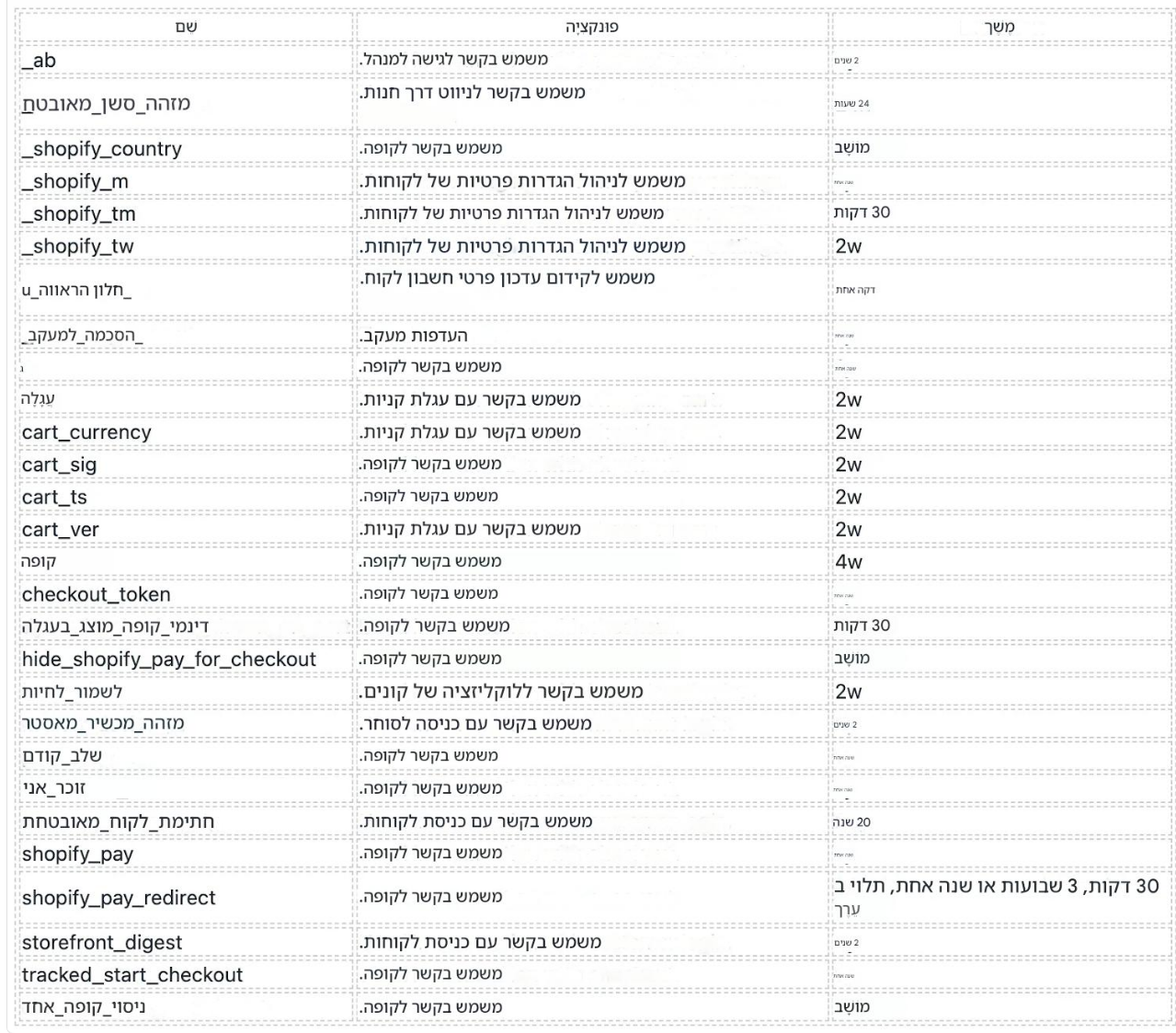This screenshot has width=1176, height=1033.
Task: Select the cart_ver cookie name
Action: [60, 530]
